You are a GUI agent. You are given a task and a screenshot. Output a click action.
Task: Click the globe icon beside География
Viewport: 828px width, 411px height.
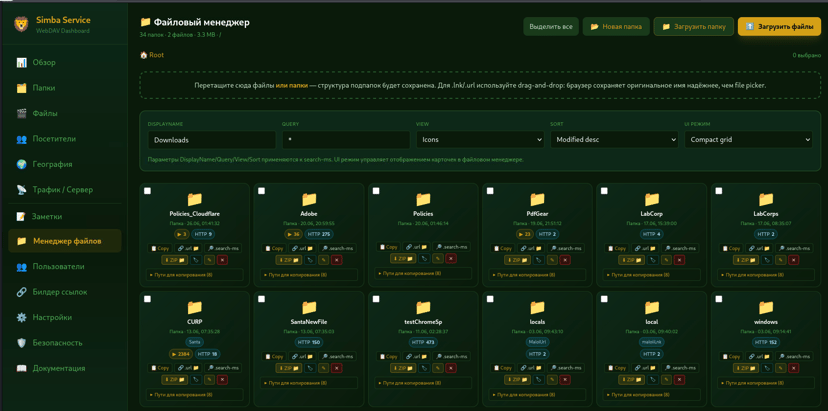[22, 164]
